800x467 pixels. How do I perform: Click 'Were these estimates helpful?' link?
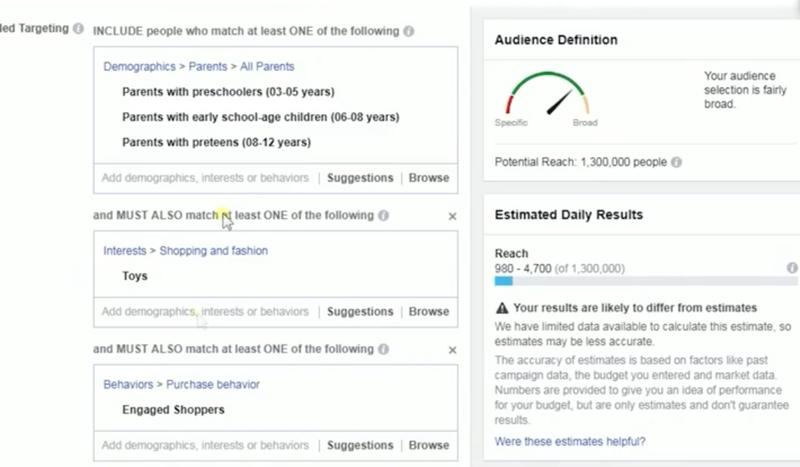(x=570, y=441)
